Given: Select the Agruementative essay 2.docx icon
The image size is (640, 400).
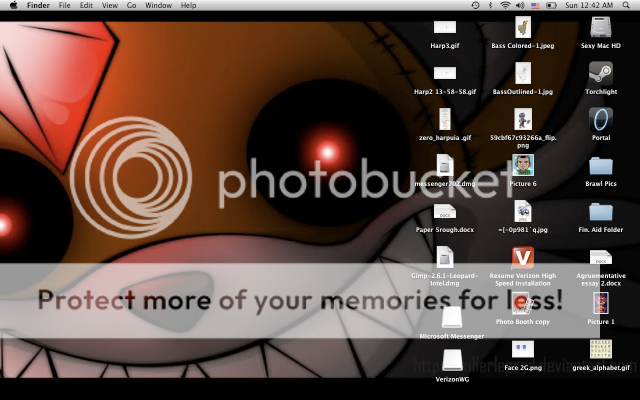Looking at the screenshot, I should (601, 258).
